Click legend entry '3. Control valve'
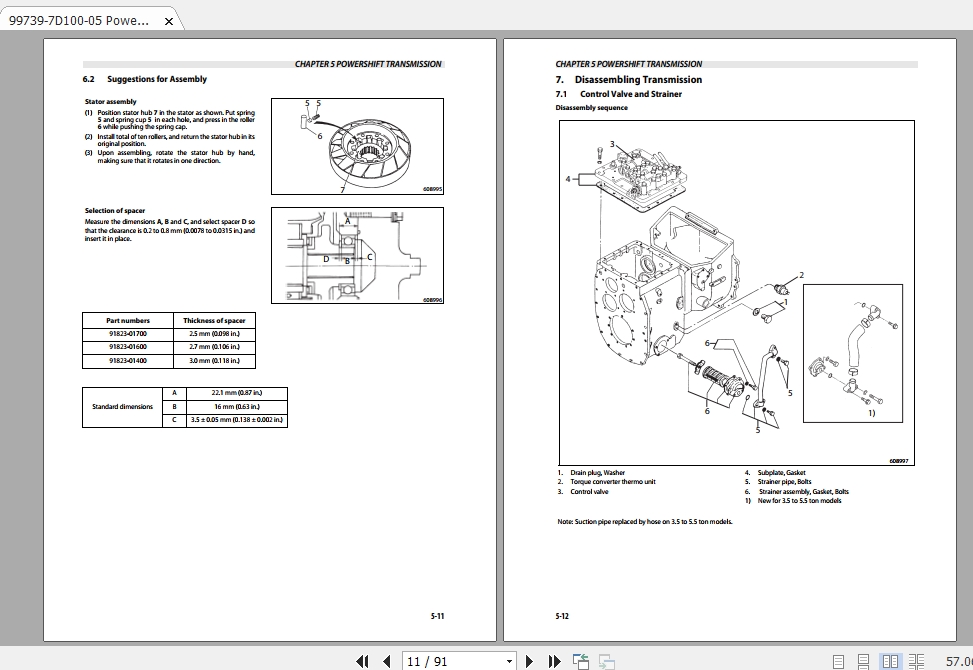 click(583, 492)
